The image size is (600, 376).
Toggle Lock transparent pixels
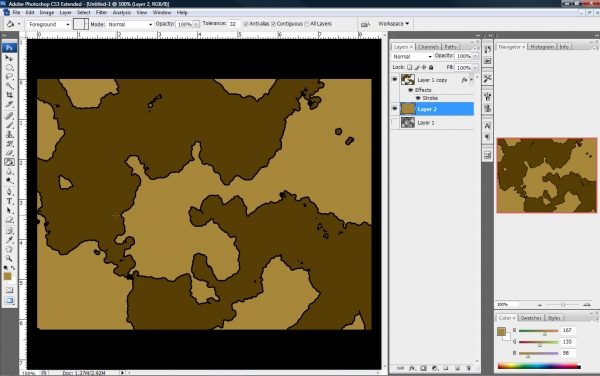(409, 67)
